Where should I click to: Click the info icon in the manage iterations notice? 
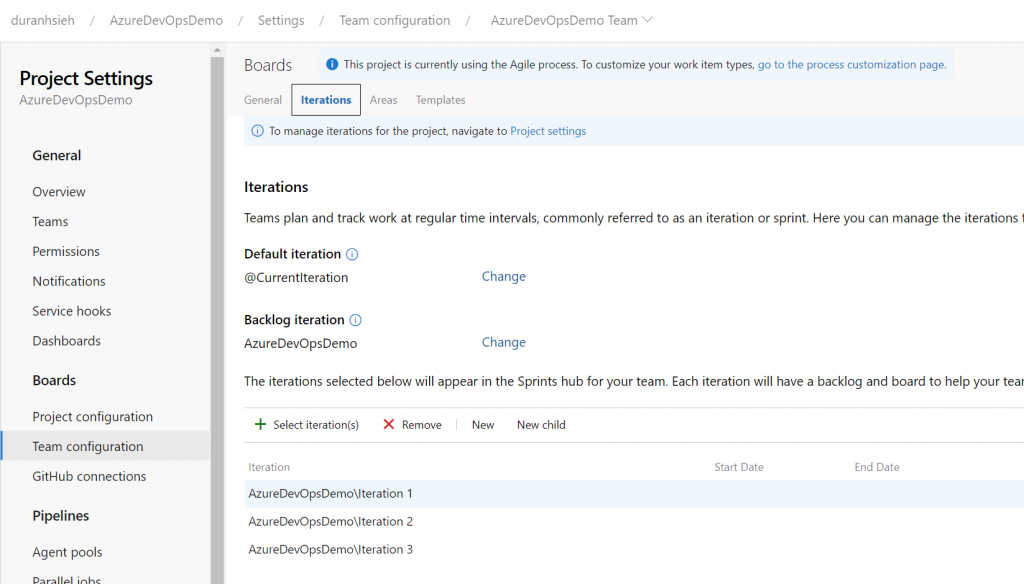coord(257,131)
